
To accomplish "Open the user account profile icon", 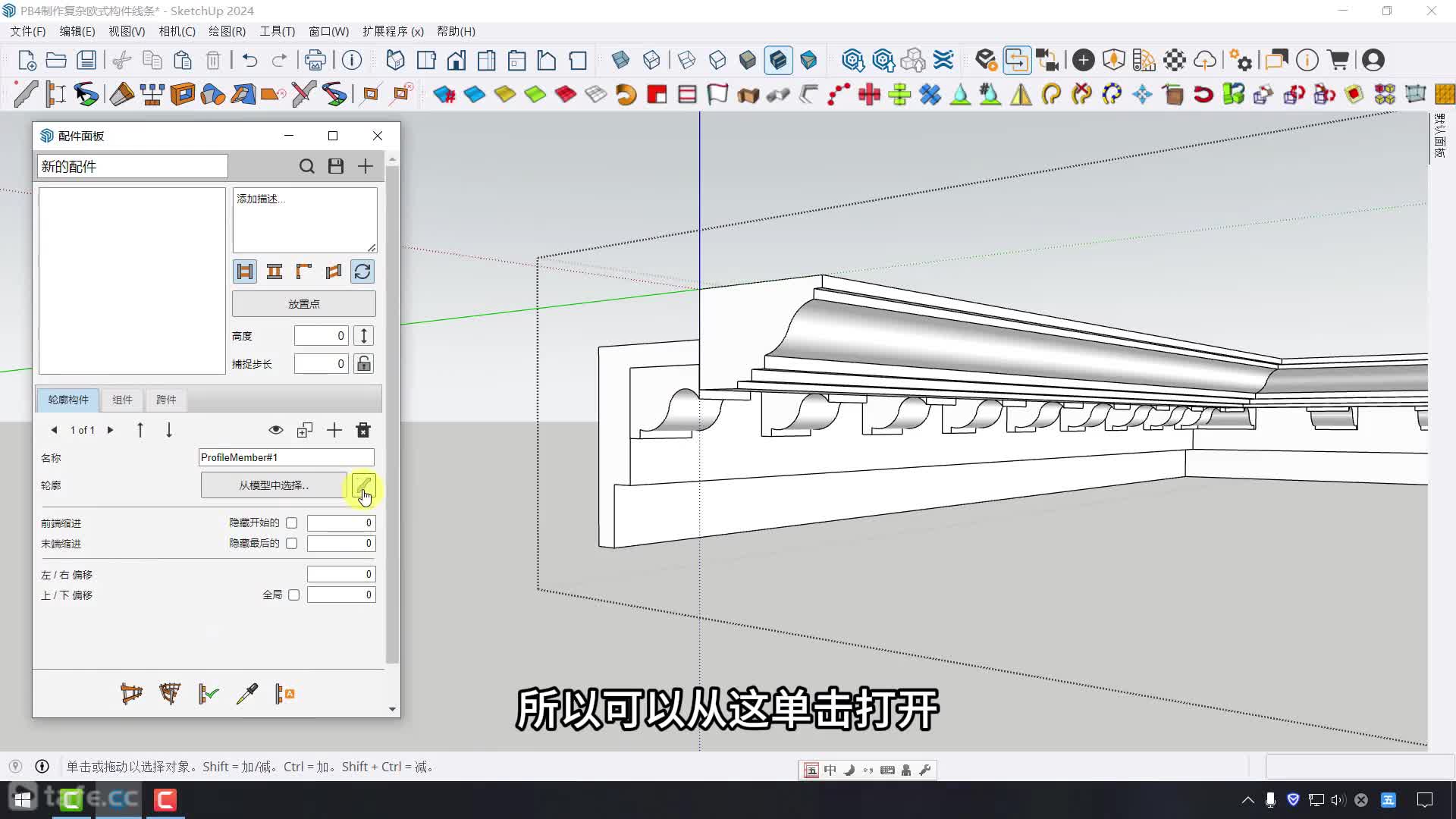I will tap(1373, 60).
